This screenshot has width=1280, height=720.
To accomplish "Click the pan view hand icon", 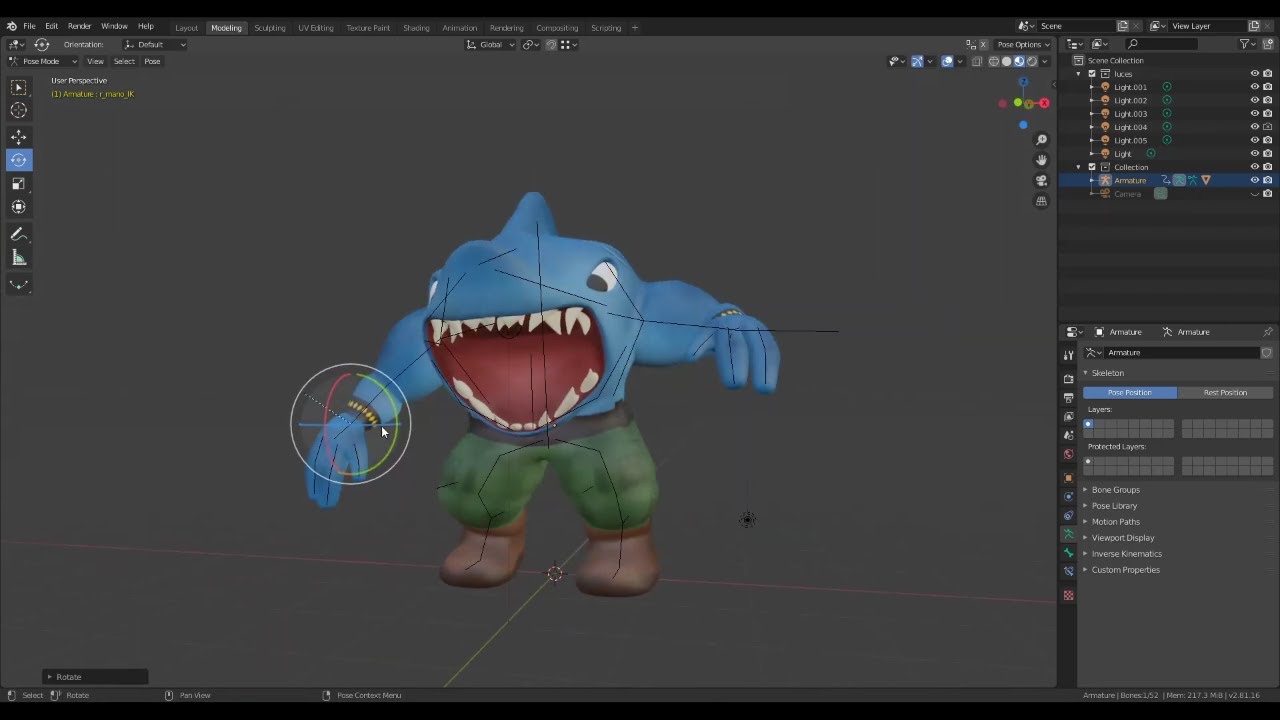I will coord(1041,160).
